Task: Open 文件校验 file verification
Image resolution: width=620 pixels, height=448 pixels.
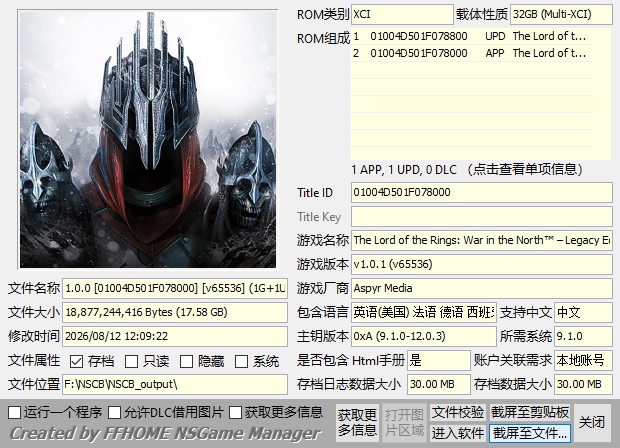Action: point(457,412)
